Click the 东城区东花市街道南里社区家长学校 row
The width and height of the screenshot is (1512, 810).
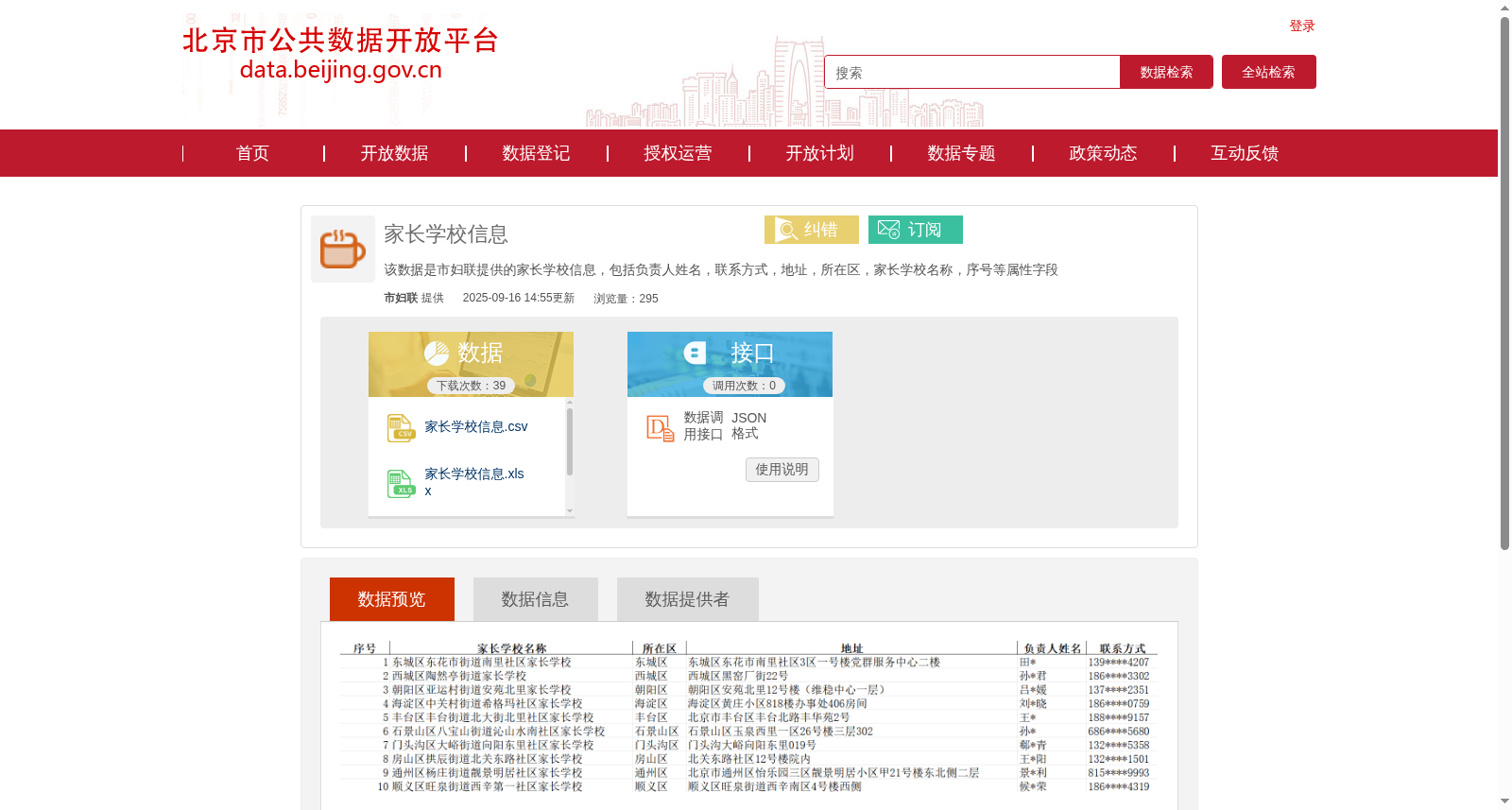[x=748, y=663]
